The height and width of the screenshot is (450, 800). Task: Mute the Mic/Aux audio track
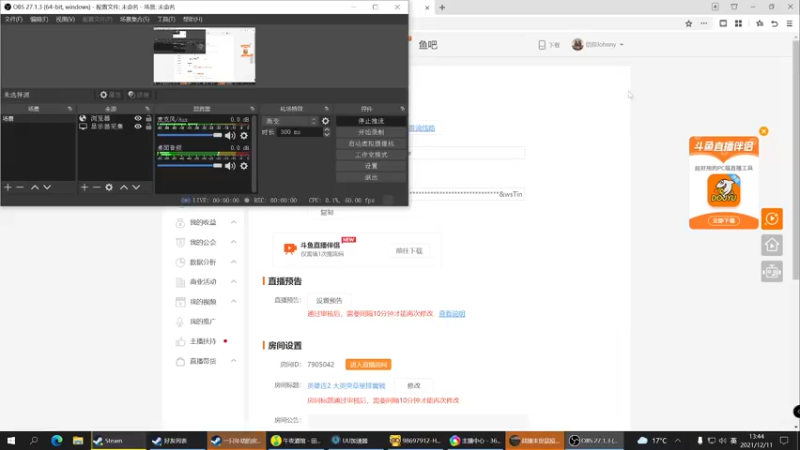point(230,136)
